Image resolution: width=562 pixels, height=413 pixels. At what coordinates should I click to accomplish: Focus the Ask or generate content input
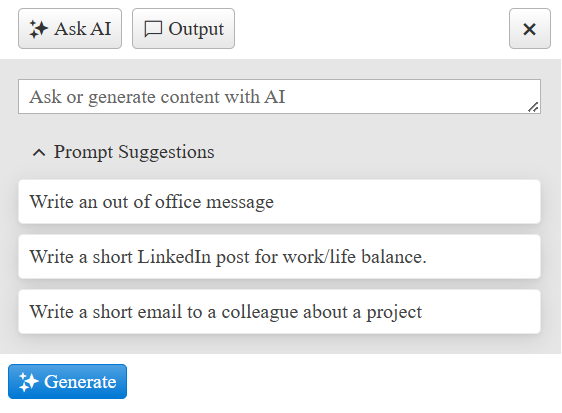click(x=279, y=97)
